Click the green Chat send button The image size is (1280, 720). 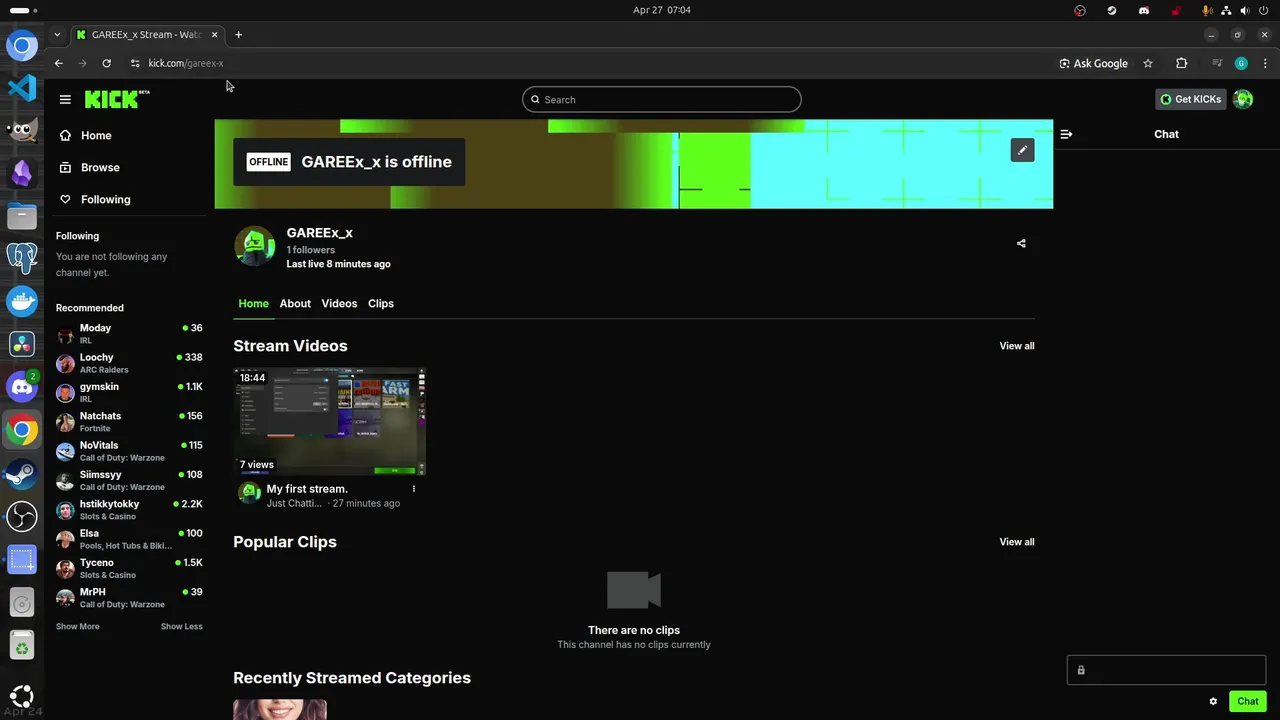[1247, 701]
